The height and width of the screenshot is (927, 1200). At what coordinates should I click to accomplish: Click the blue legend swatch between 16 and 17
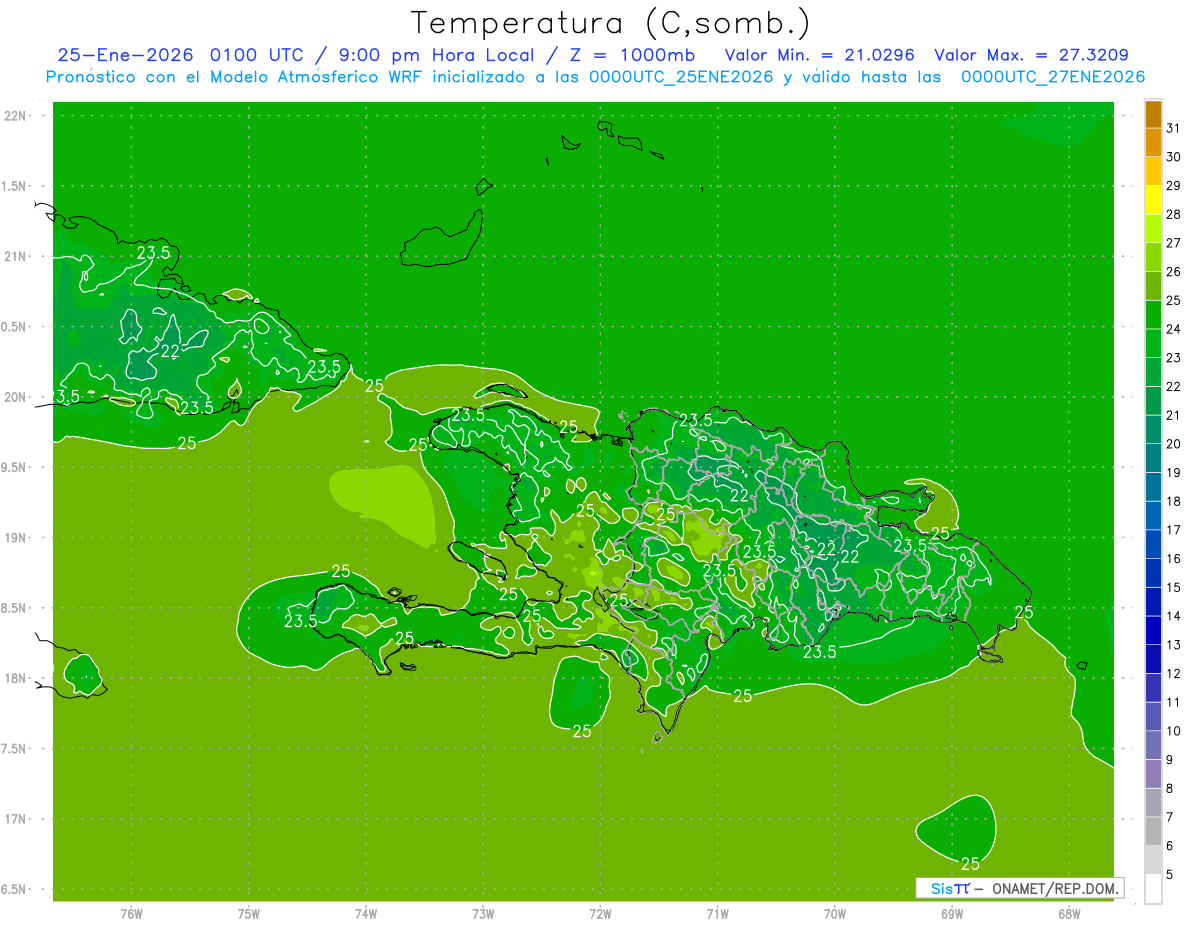(1153, 544)
